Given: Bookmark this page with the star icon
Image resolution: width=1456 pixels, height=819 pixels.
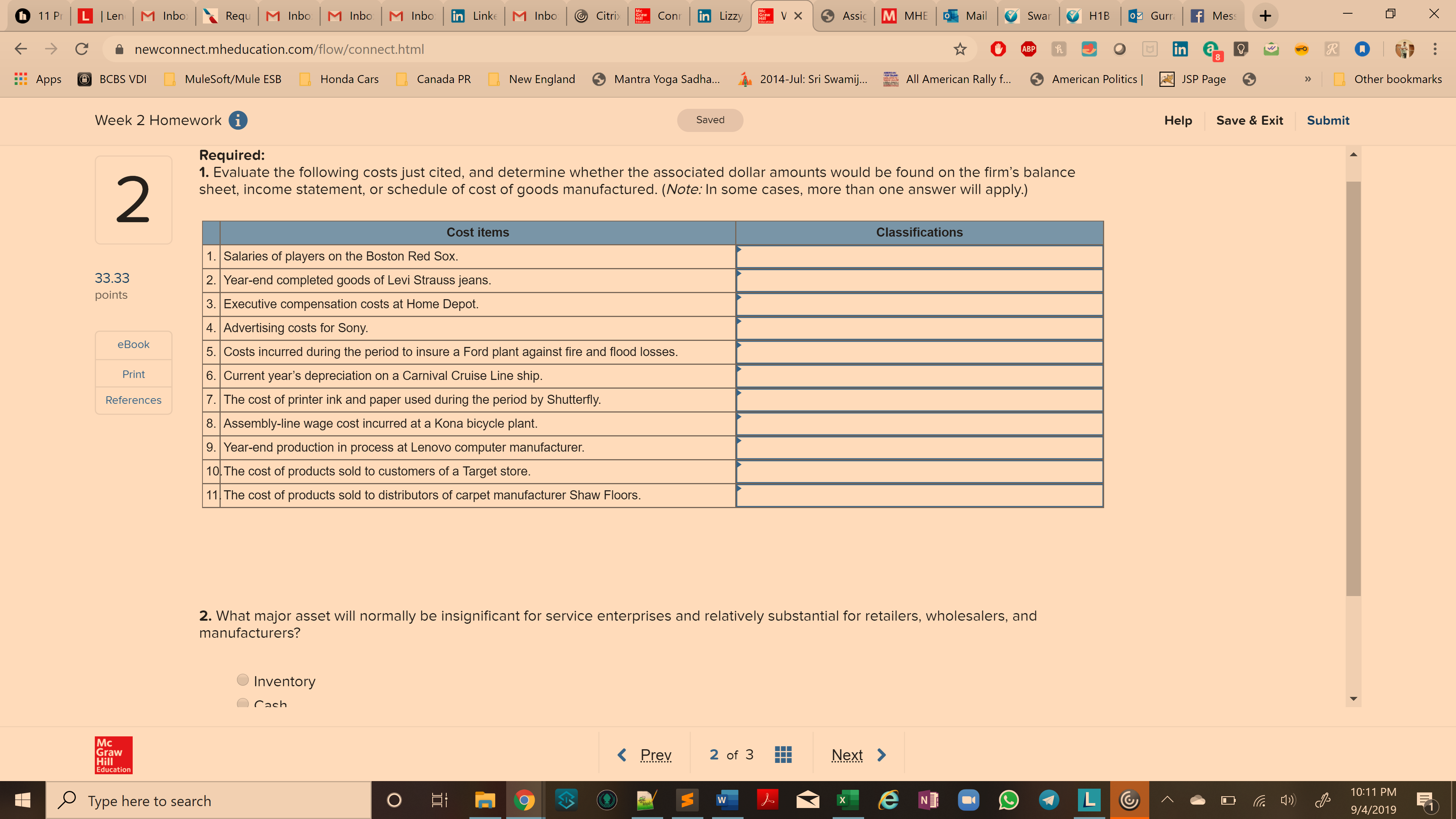Looking at the screenshot, I should point(960,49).
